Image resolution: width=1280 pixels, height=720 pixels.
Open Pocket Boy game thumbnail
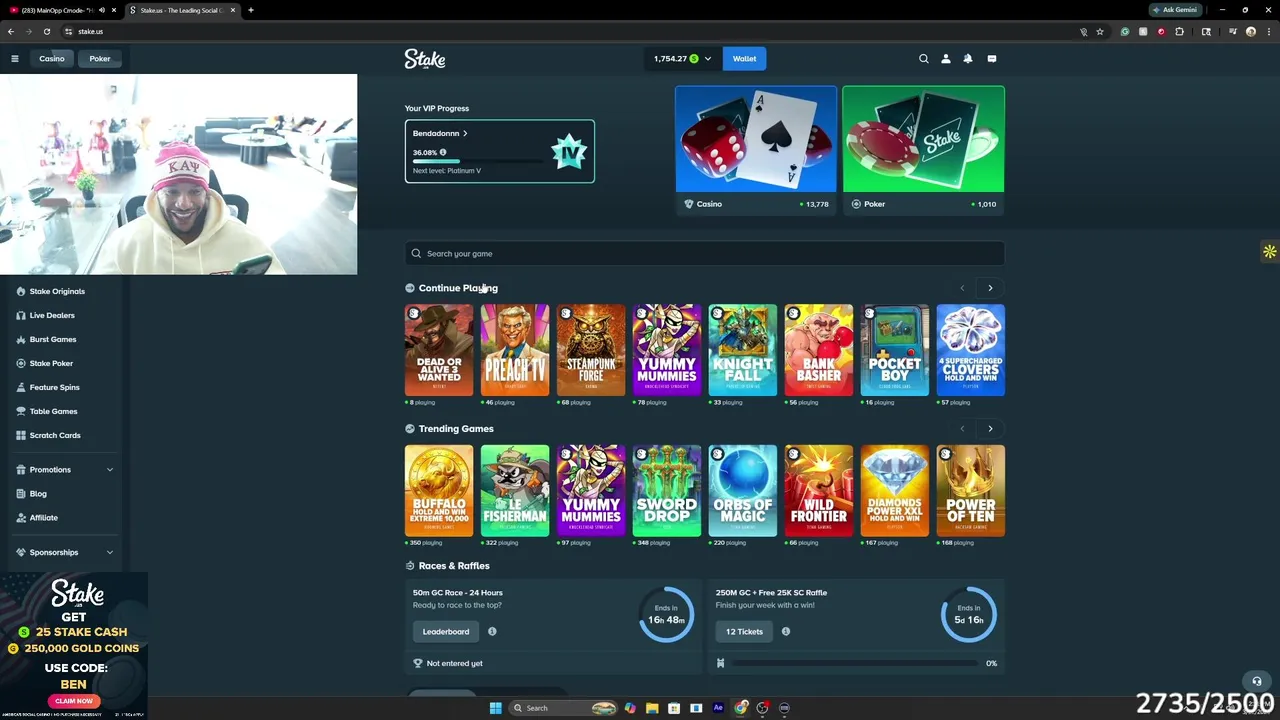[x=895, y=351]
